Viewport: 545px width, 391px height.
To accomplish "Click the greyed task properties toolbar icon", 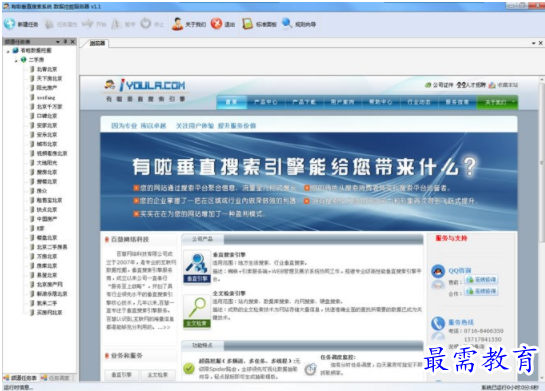I will (x=49, y=24).
